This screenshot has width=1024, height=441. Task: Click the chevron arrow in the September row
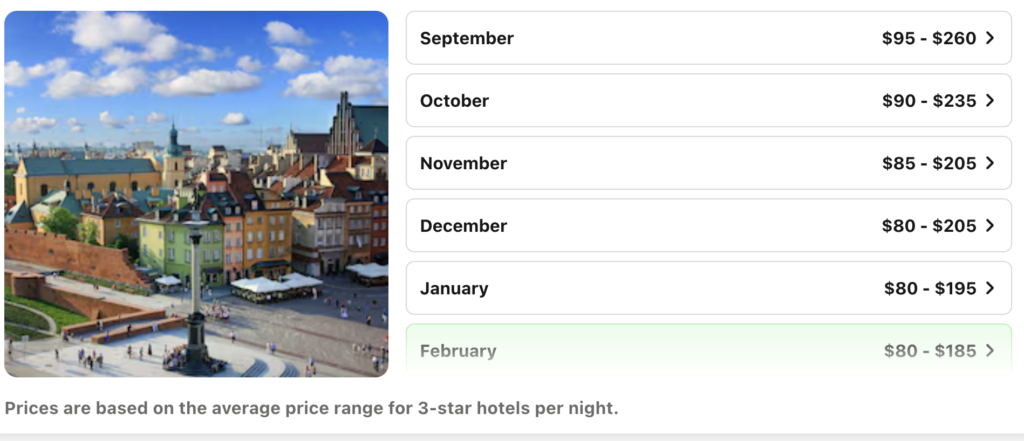990,38
